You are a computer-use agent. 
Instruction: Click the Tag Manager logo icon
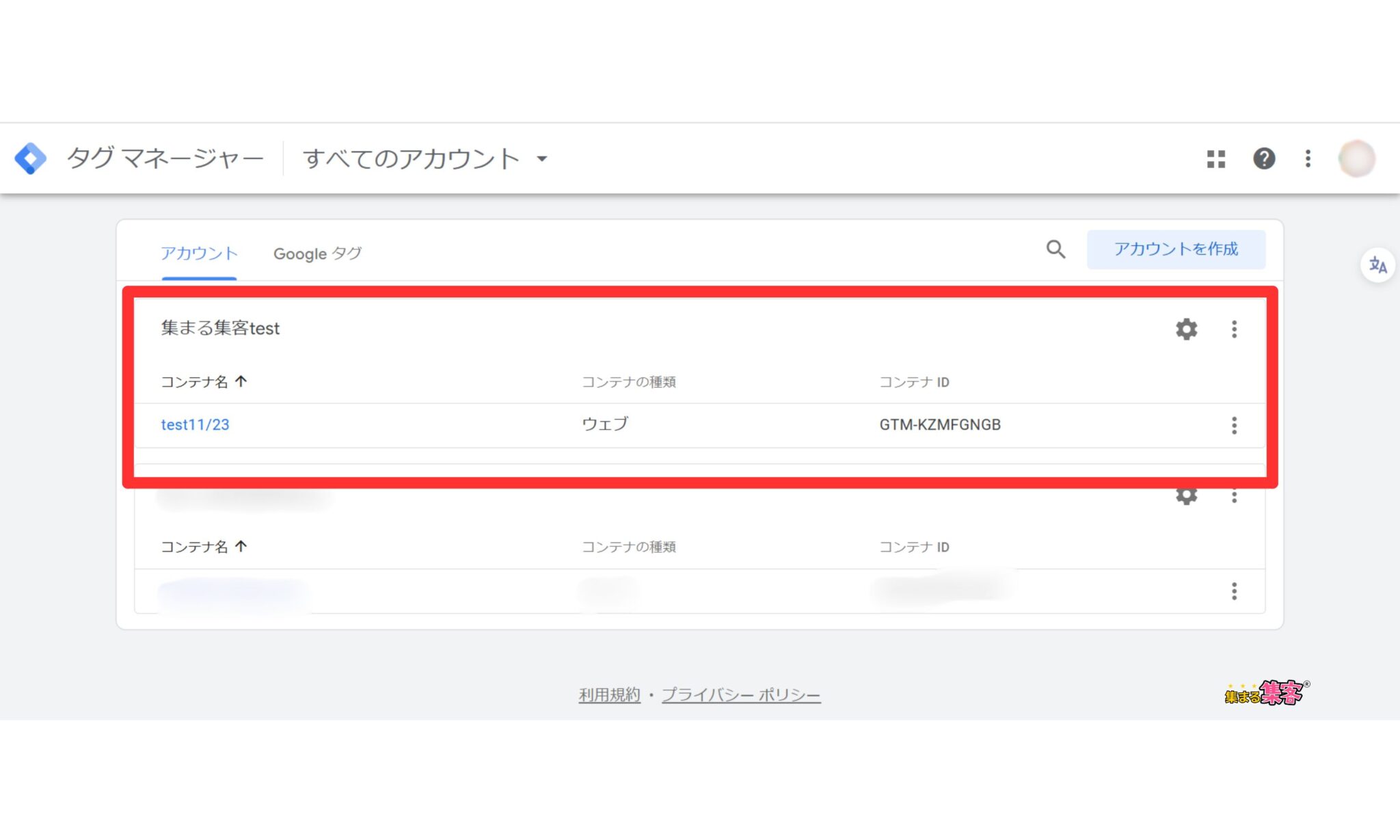tap(31, 159)
